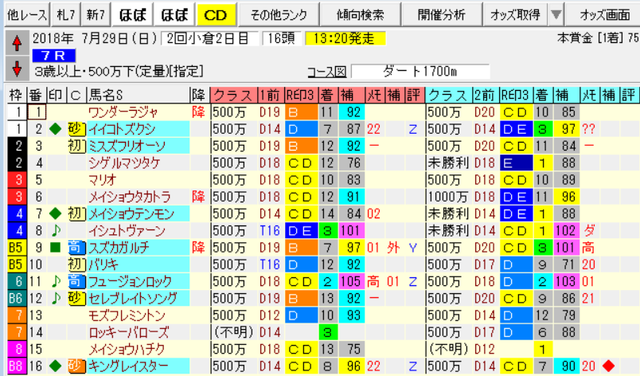Click the green square mark for スズカガルチ

[x=55, y=247]
